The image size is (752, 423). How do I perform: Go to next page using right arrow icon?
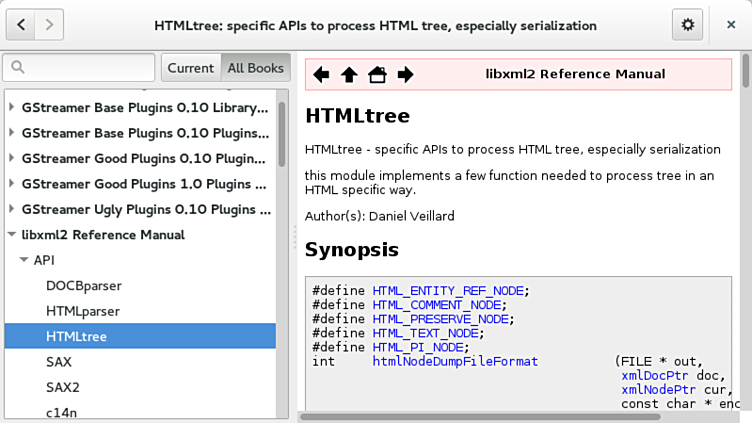tap(405, 74)
